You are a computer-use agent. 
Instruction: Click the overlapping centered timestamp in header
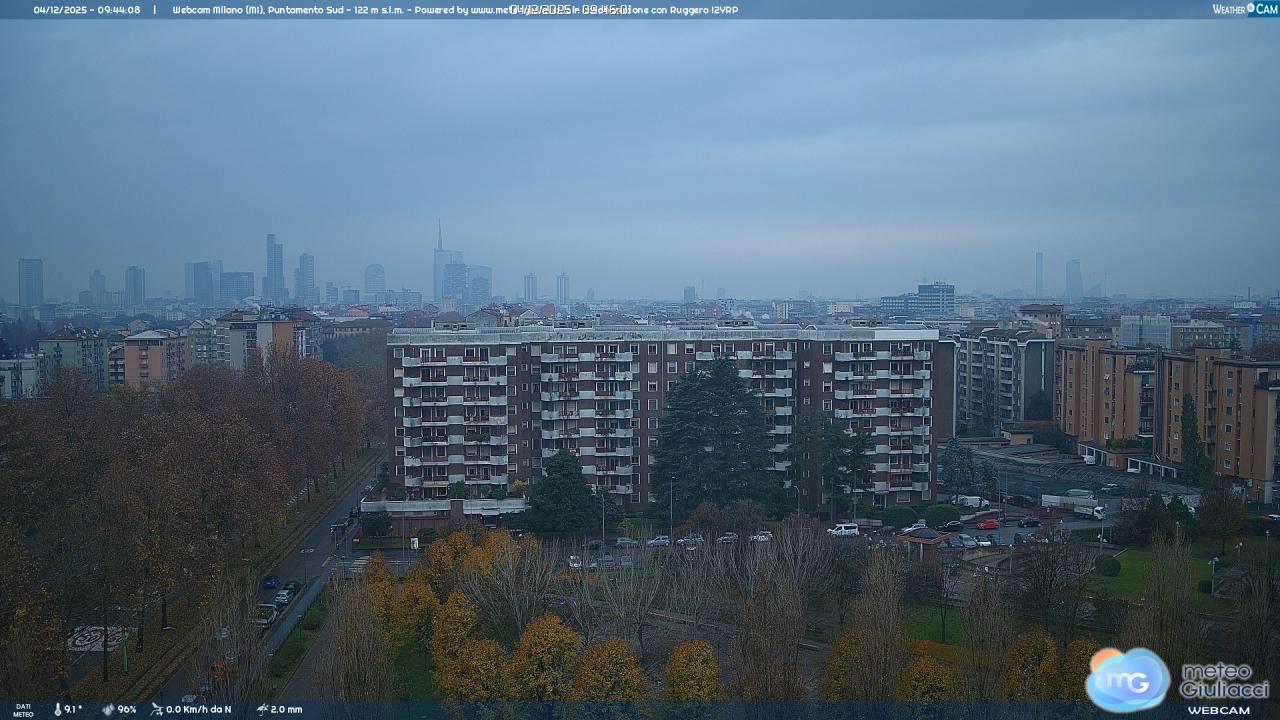570,10
